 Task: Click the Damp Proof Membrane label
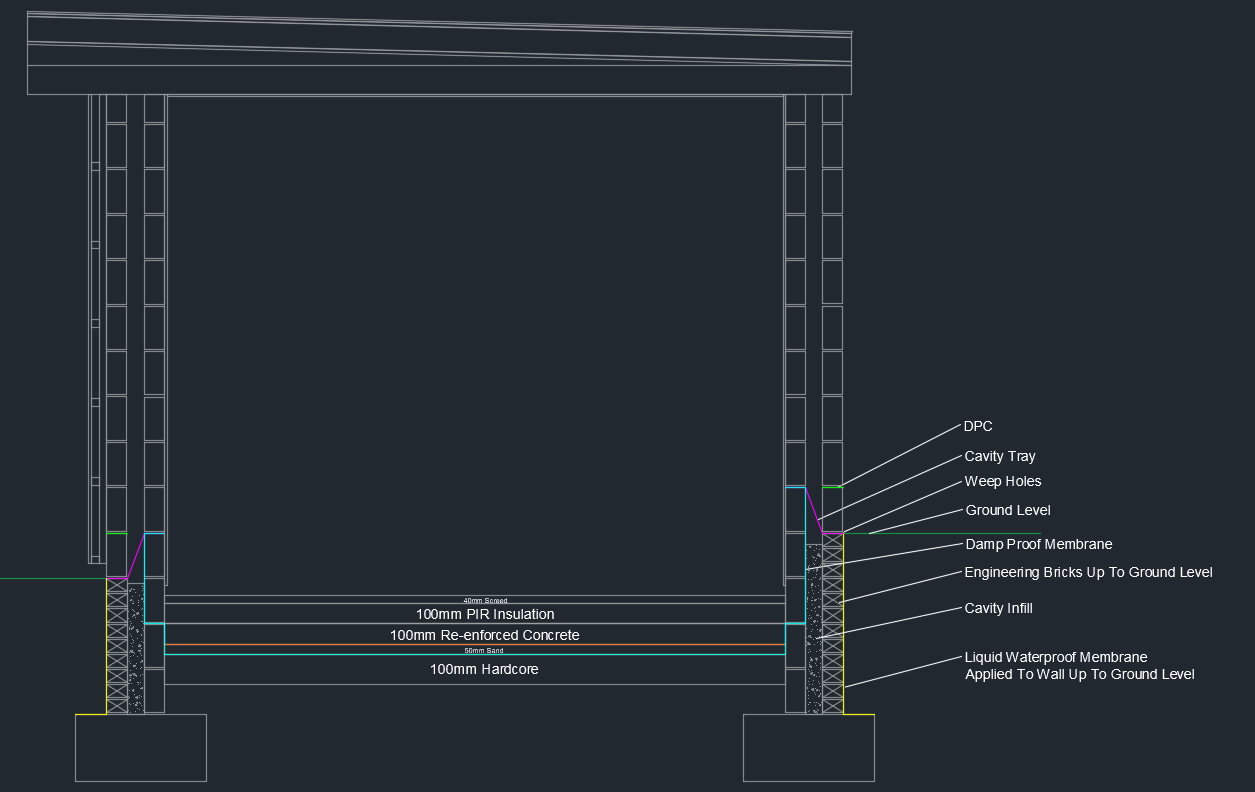pos(1038,544)
